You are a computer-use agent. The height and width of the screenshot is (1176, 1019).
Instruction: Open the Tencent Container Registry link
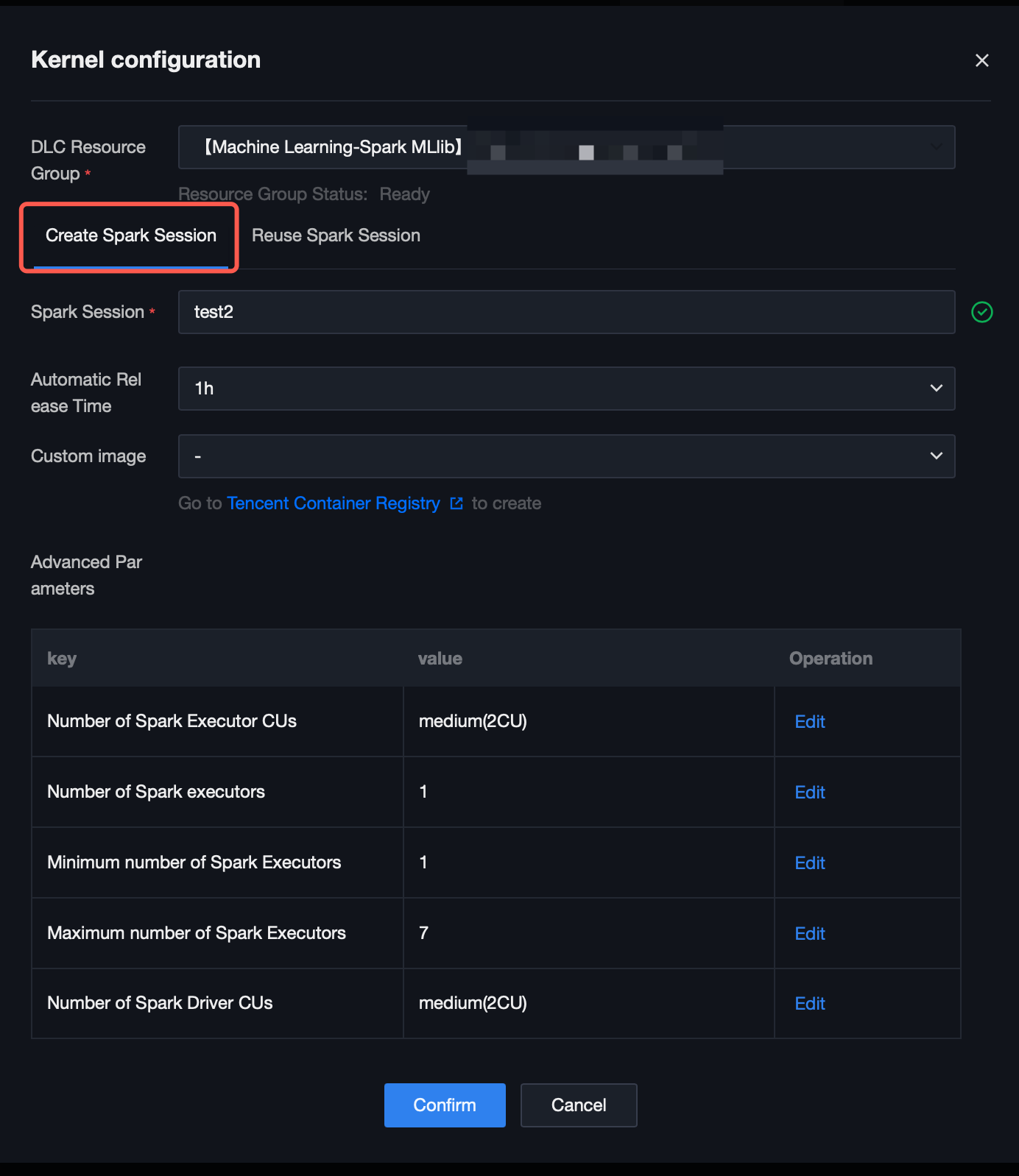click(x=333, y=503)
